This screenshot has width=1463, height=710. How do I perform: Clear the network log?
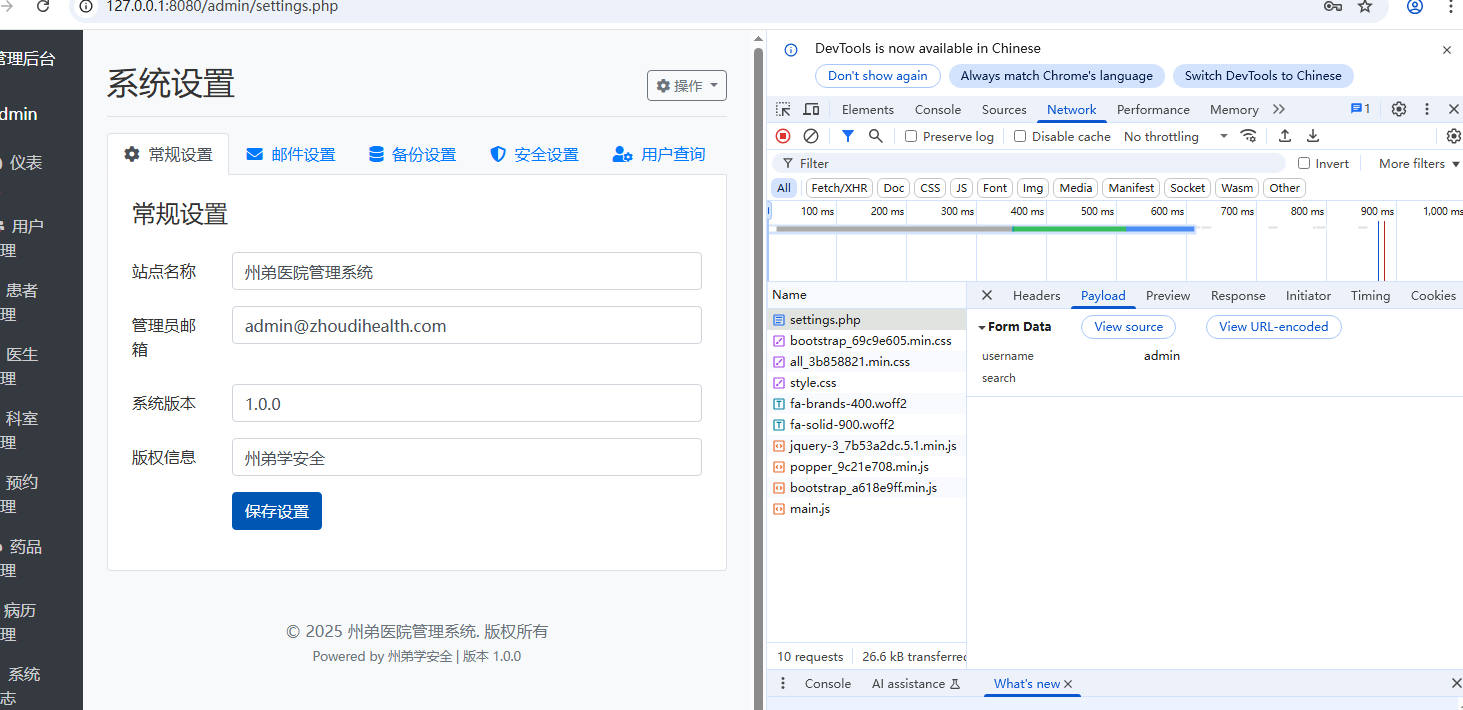pyautogui.click(x=811, y=136)
